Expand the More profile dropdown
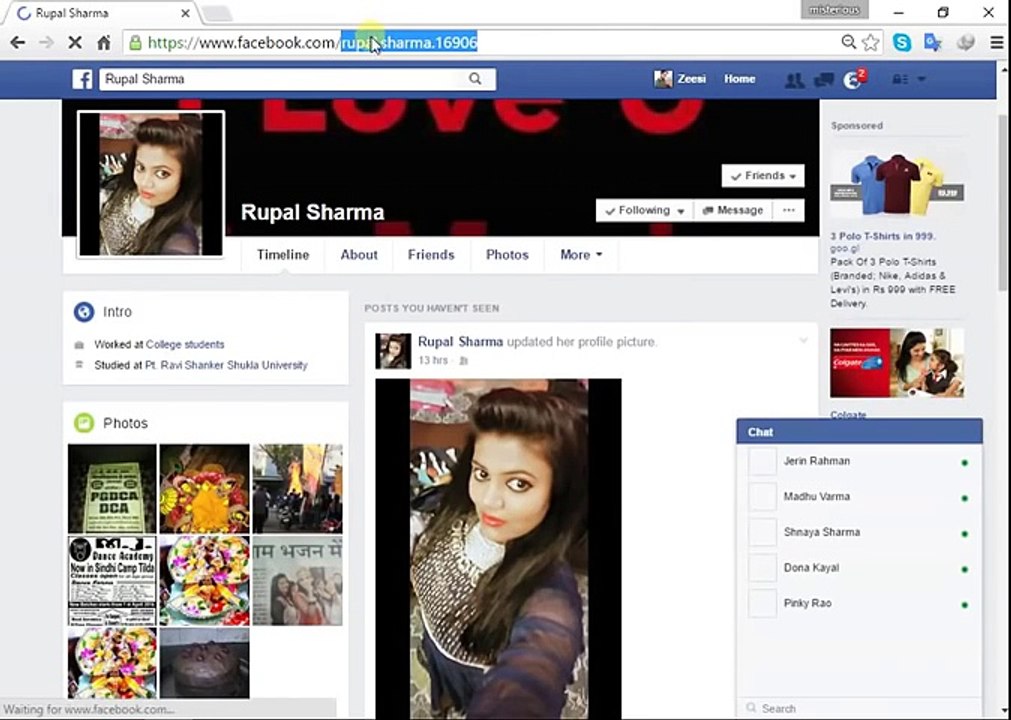This screenshot has width=1011, height=720. click(581, 255)
